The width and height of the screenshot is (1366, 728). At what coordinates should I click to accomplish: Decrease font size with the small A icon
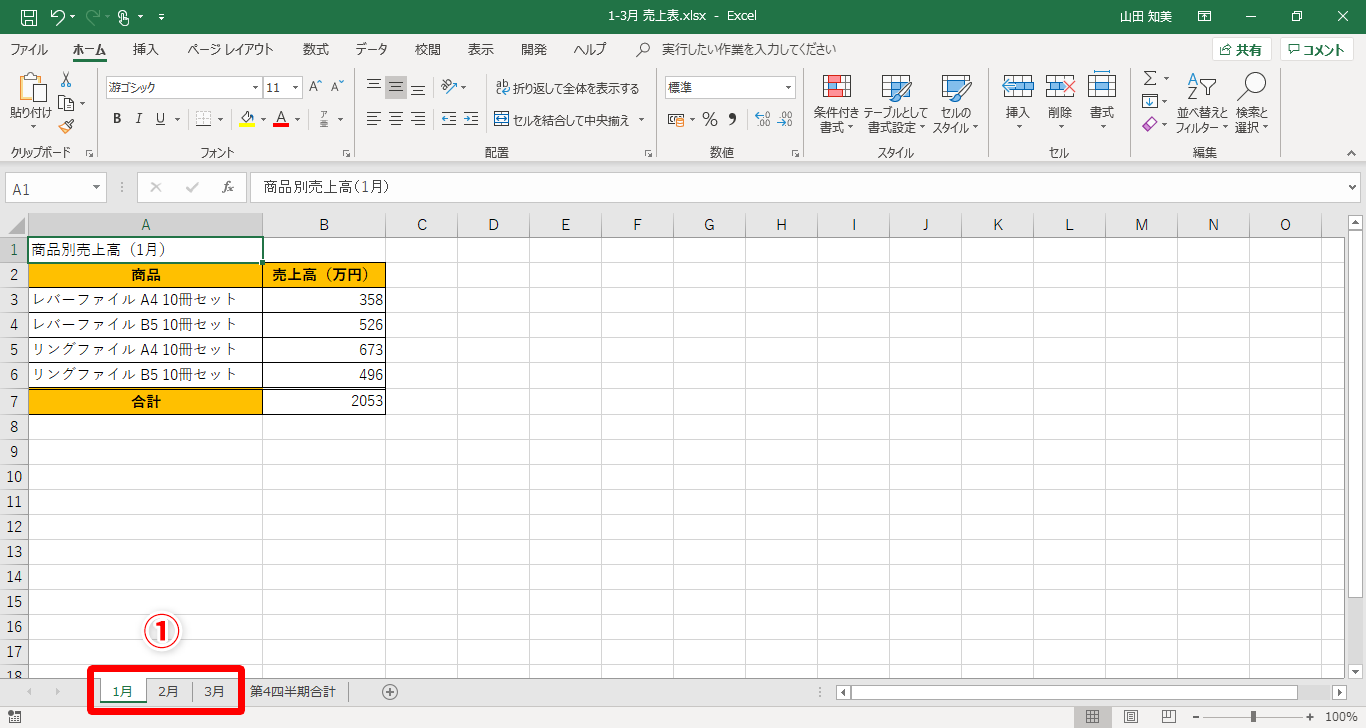pos(337,87)
